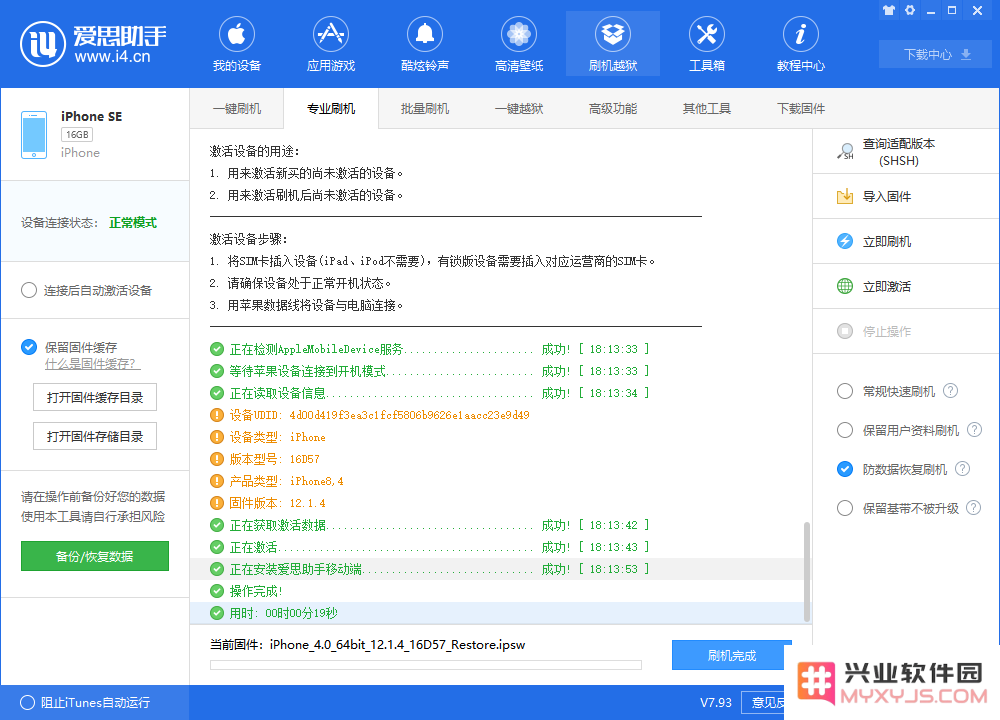Image resolution: width=1000 pixels, height=720 pixels.
Task: Click 立即激活 globe icon
Action: pos(845,286)
